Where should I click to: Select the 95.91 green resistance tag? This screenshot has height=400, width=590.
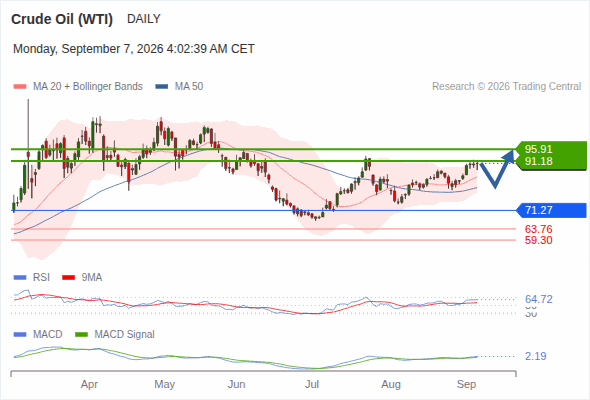pos(552,149)
